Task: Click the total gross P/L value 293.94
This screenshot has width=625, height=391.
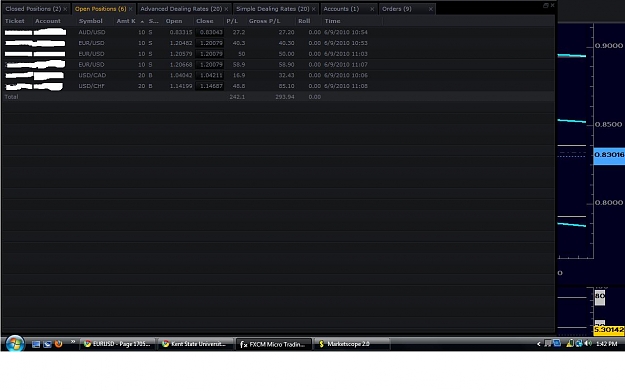Action: 285,97
